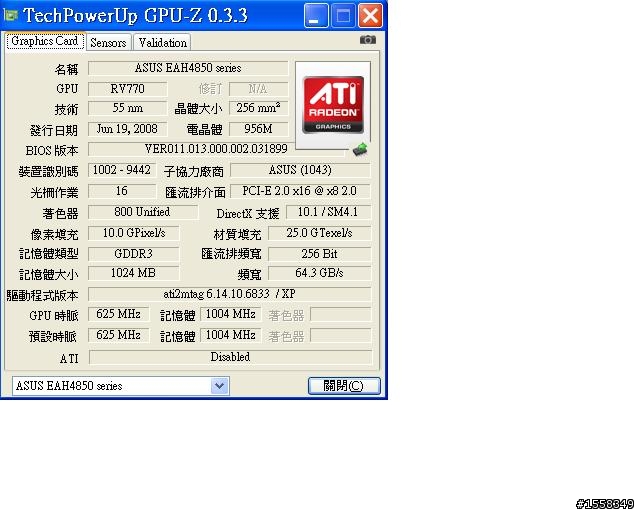
Task: Click the ROPs field showing 16
Action: 122,191
